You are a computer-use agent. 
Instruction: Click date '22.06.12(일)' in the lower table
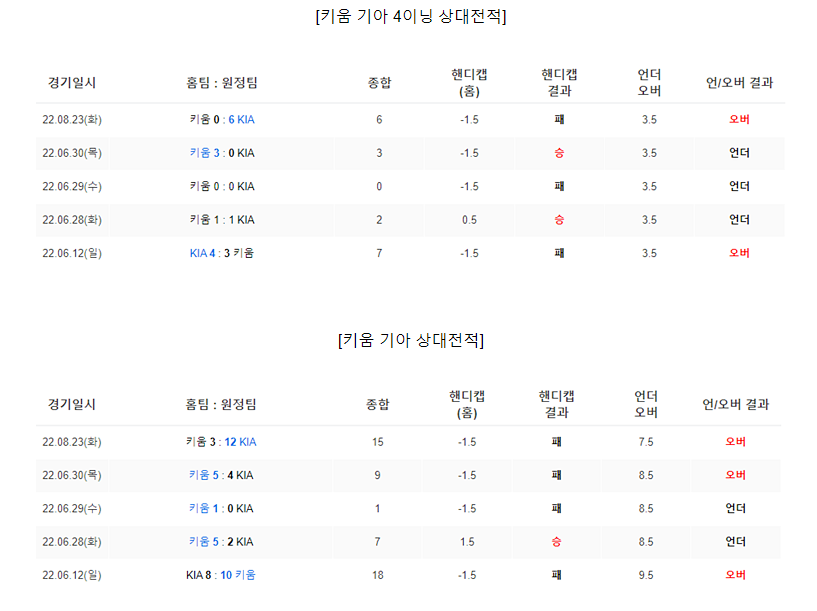coord(72,575)
